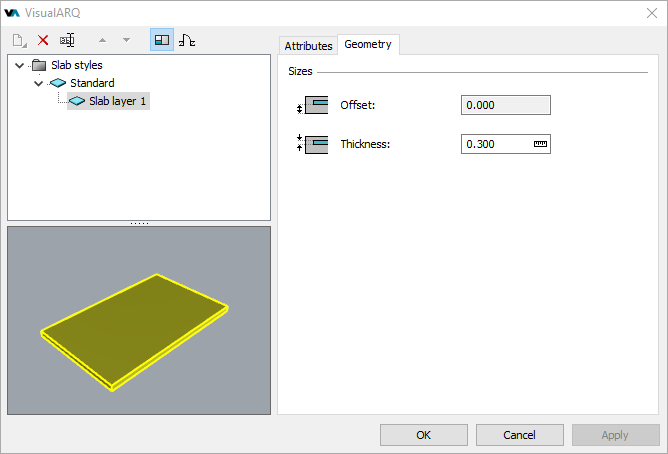Move selected layer up arrow
The width and height of the screenshot is (668, 454).
[102, 40]
